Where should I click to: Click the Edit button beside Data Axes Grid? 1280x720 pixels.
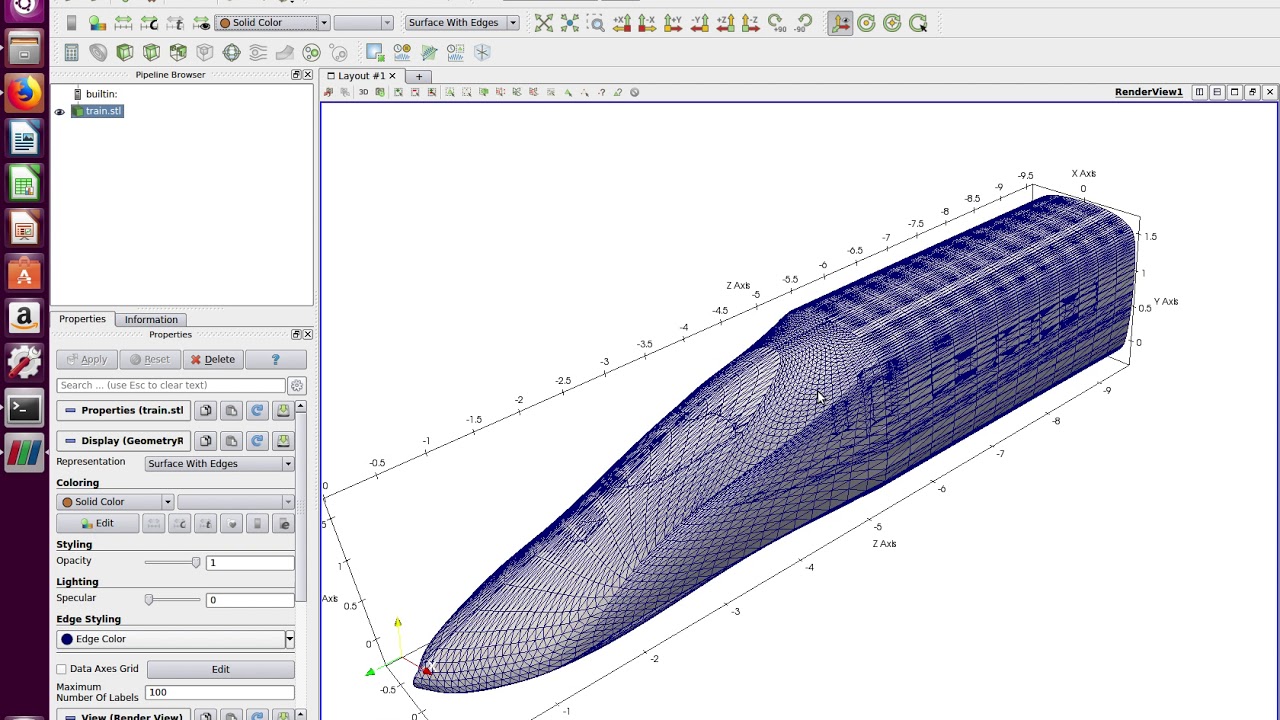(220, 669)
